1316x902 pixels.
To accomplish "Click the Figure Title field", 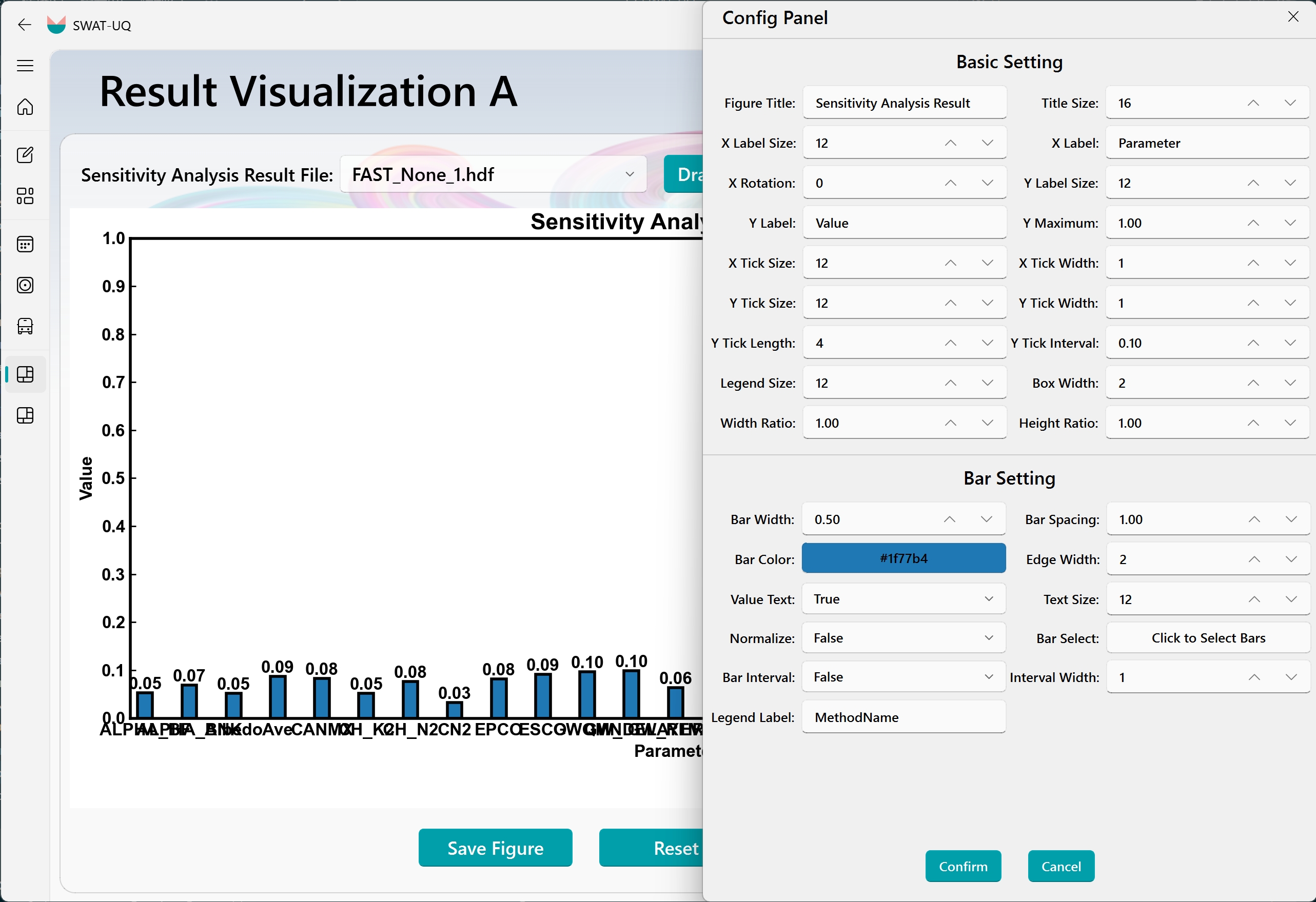I will pos(905,103).
